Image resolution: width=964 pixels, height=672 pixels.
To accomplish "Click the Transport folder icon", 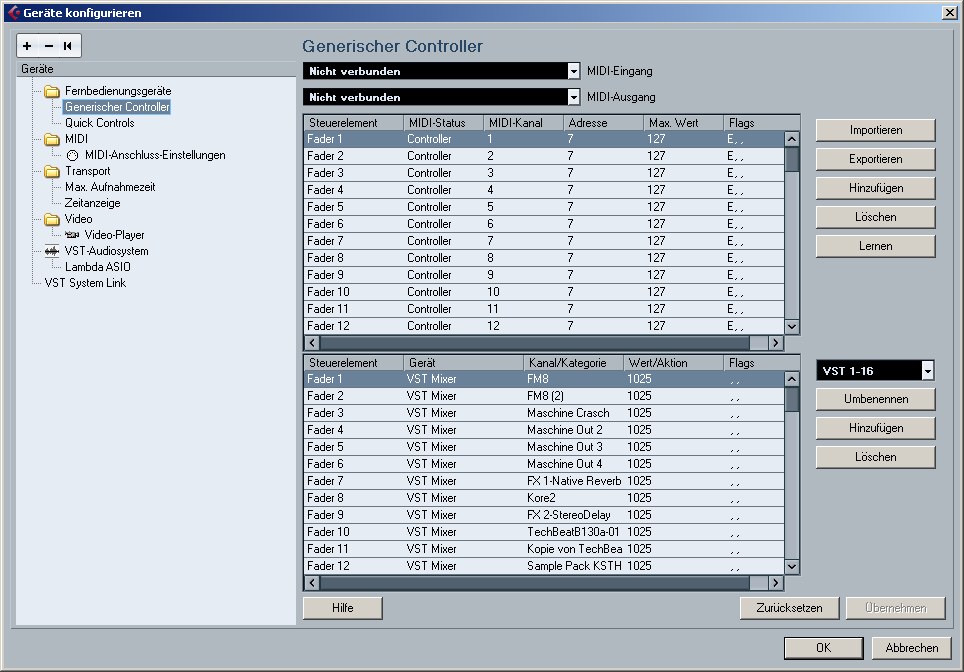I will tap(52, 171).
